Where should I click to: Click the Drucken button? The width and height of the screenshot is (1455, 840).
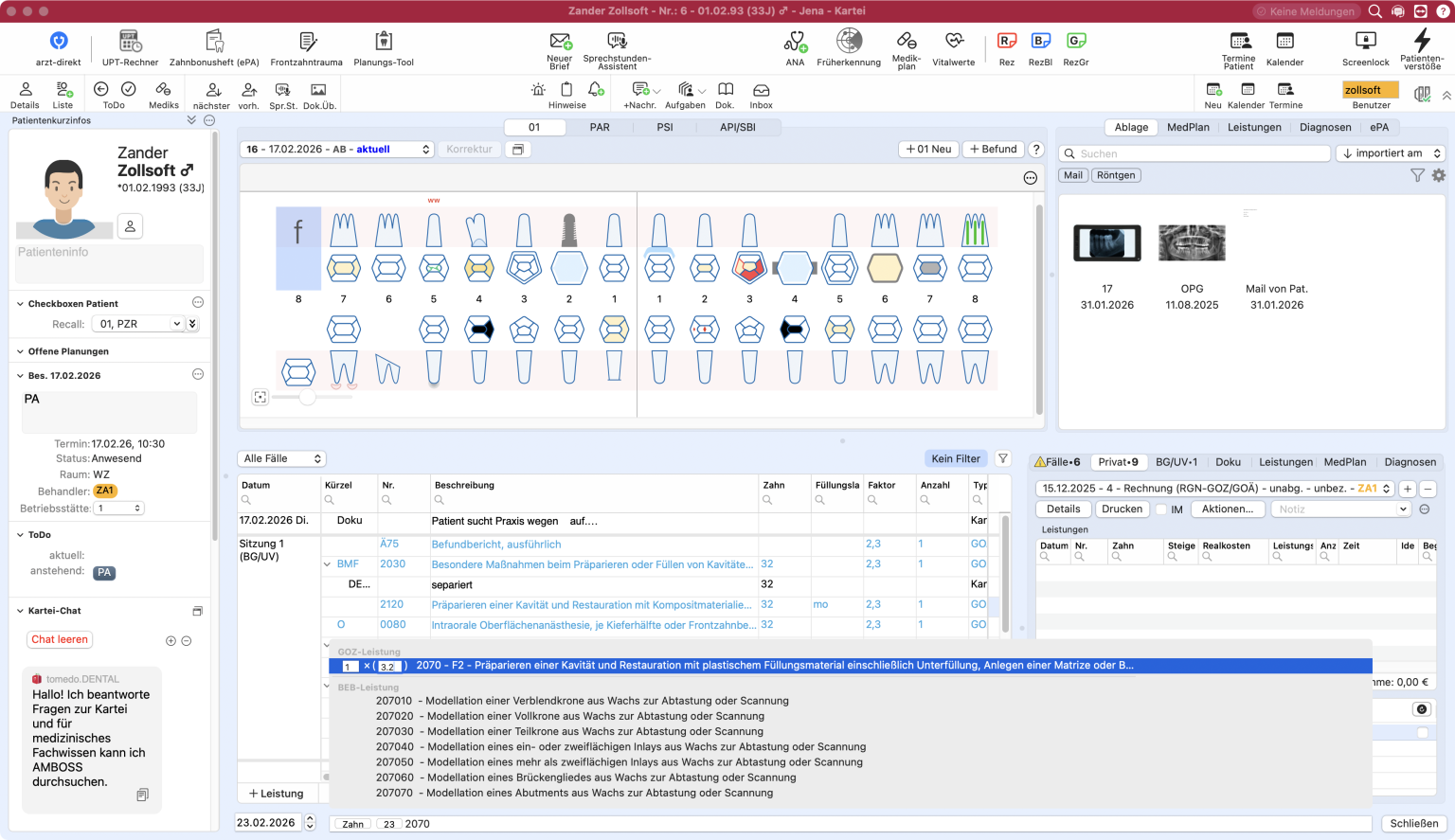[x=1122, y=509]
